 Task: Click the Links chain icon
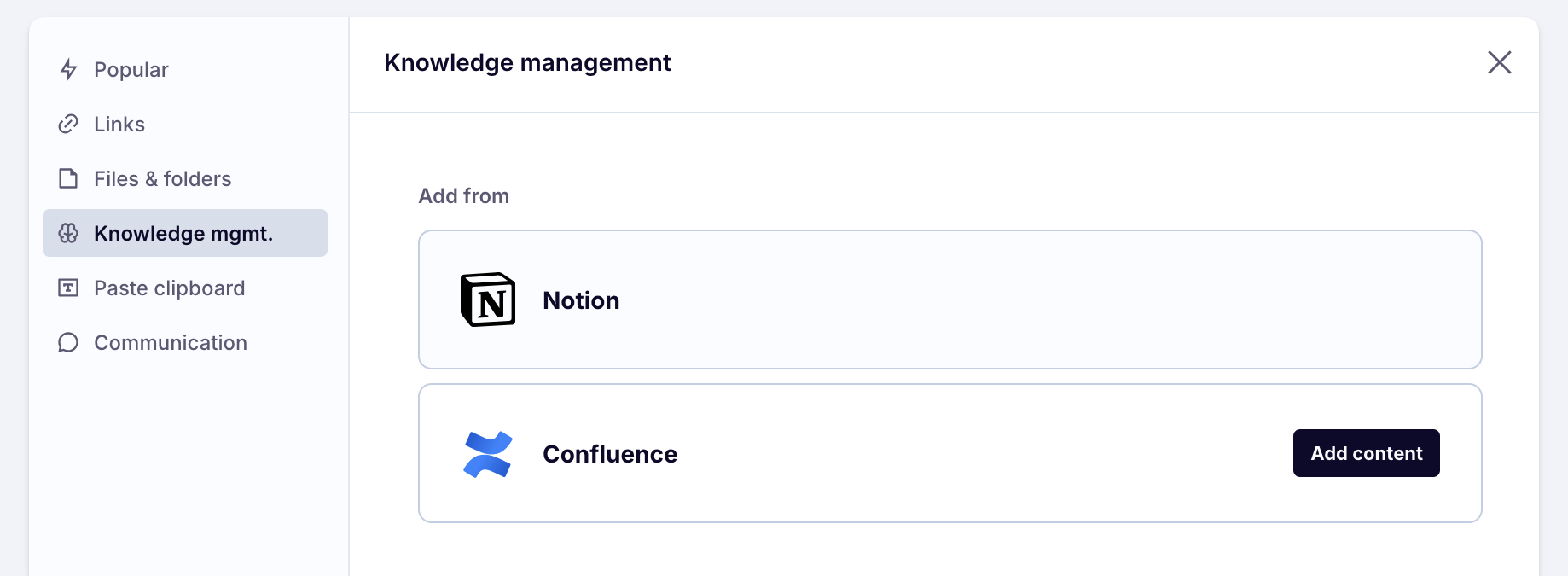(x=68, y=124)
